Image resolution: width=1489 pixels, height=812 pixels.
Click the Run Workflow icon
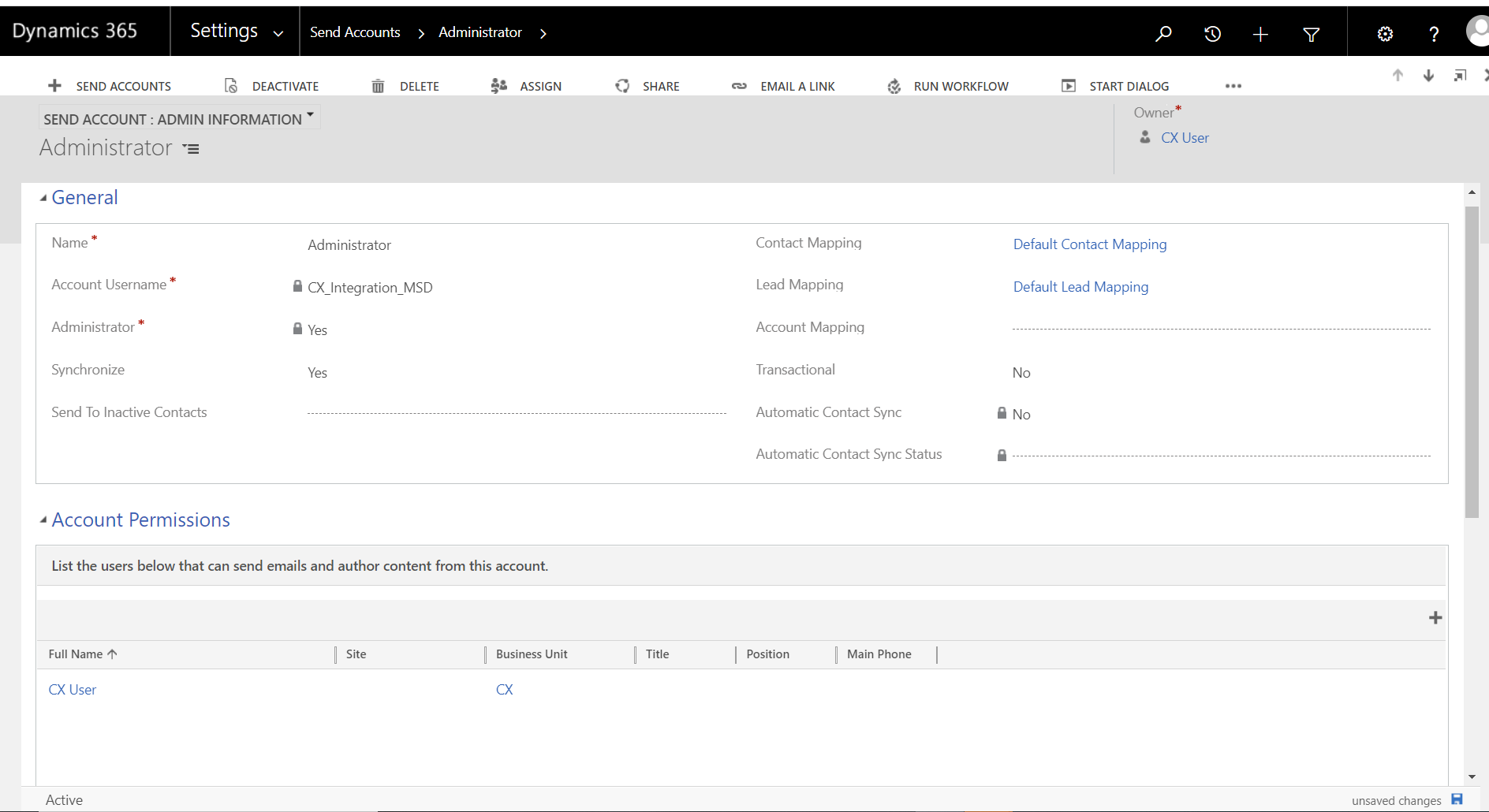click(x=894, y=86)
